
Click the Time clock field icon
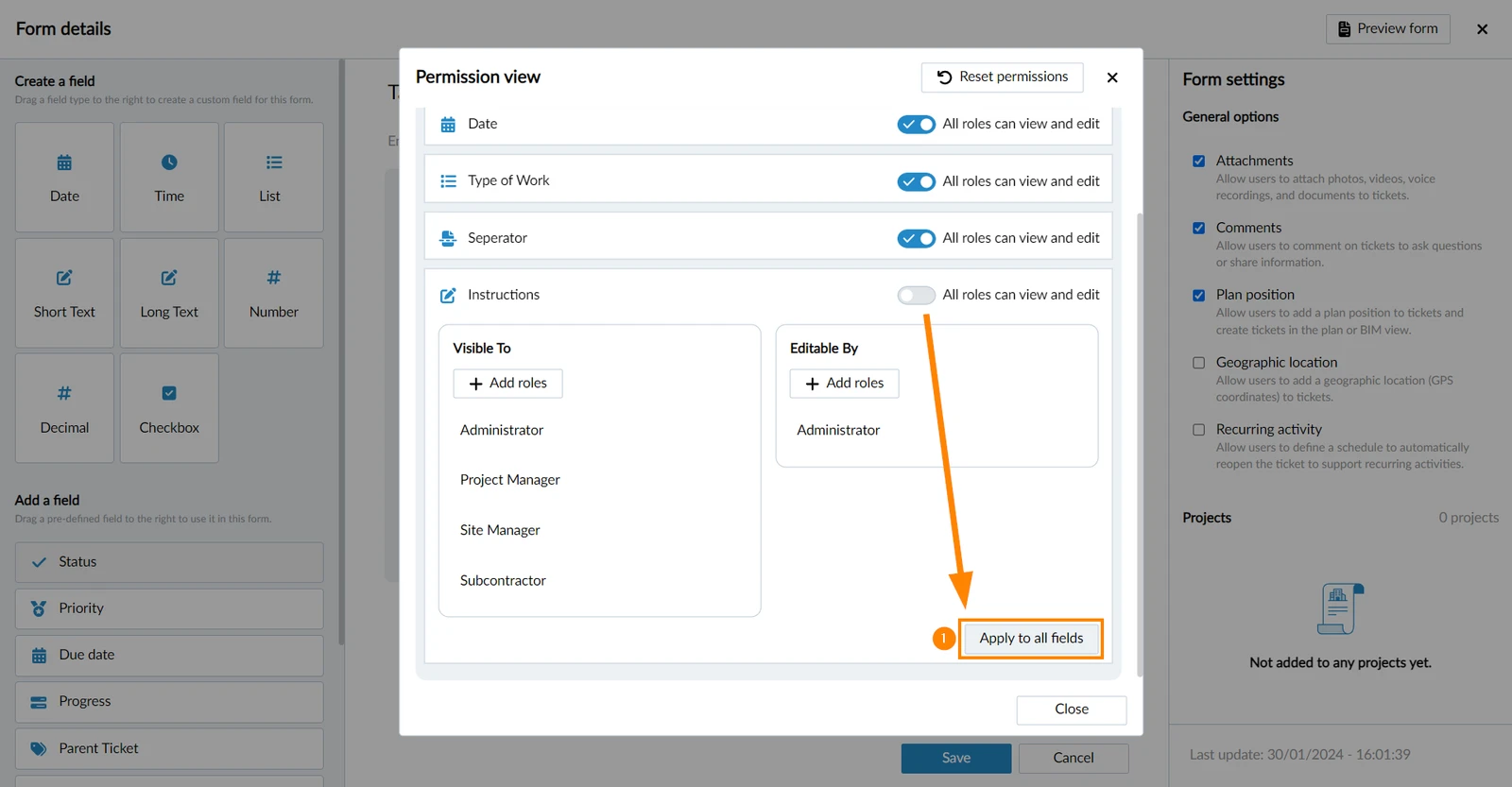tap(169, 163)
